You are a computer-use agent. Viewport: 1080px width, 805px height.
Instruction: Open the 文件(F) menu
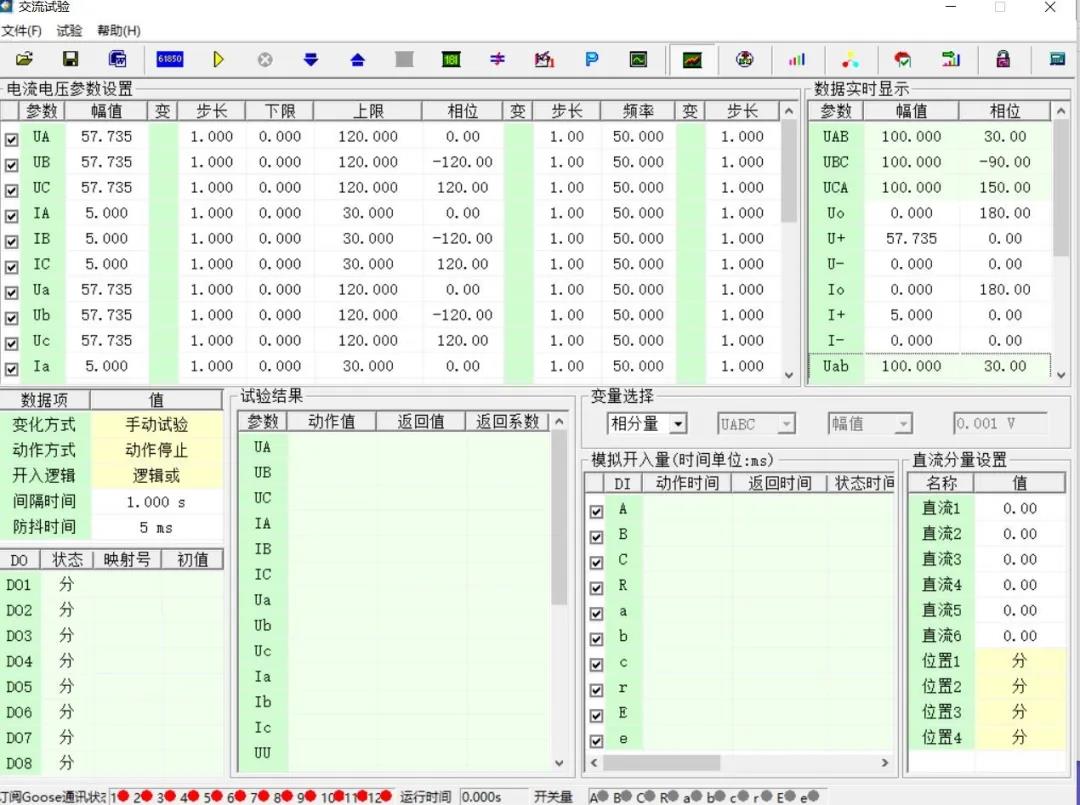point(22,31)
